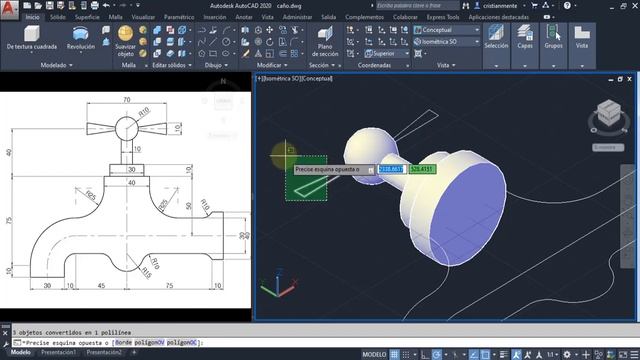Click the Move tool in Modificar panel
The image size is (640, 360).
click(x=270, y=30)
